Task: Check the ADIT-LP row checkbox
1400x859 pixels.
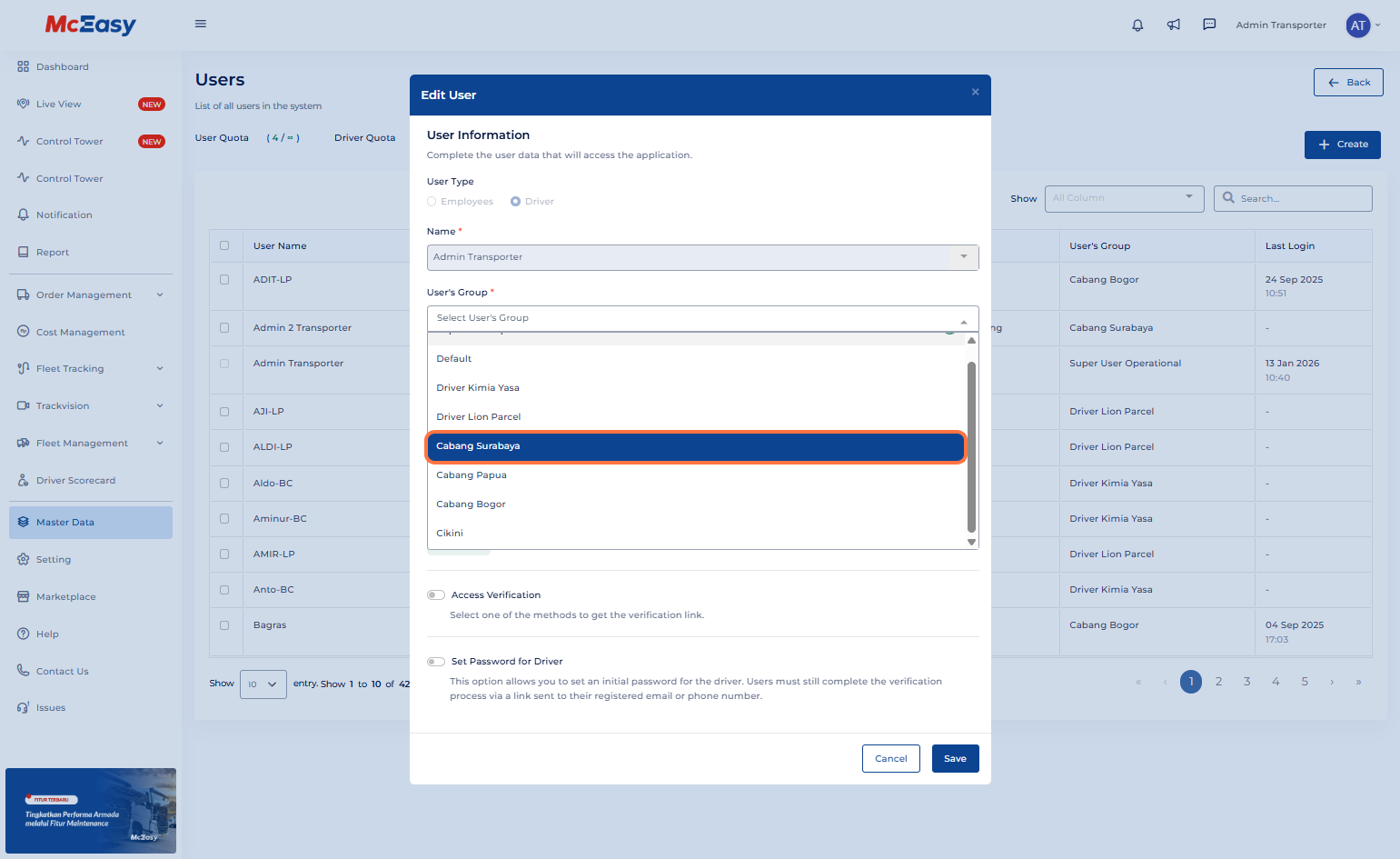Action: (x=224, y=280)
